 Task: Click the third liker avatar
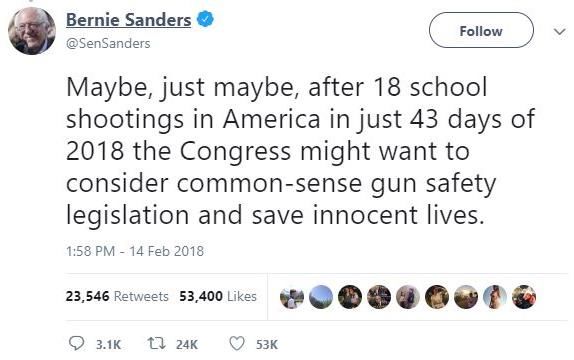coord(350,297)
